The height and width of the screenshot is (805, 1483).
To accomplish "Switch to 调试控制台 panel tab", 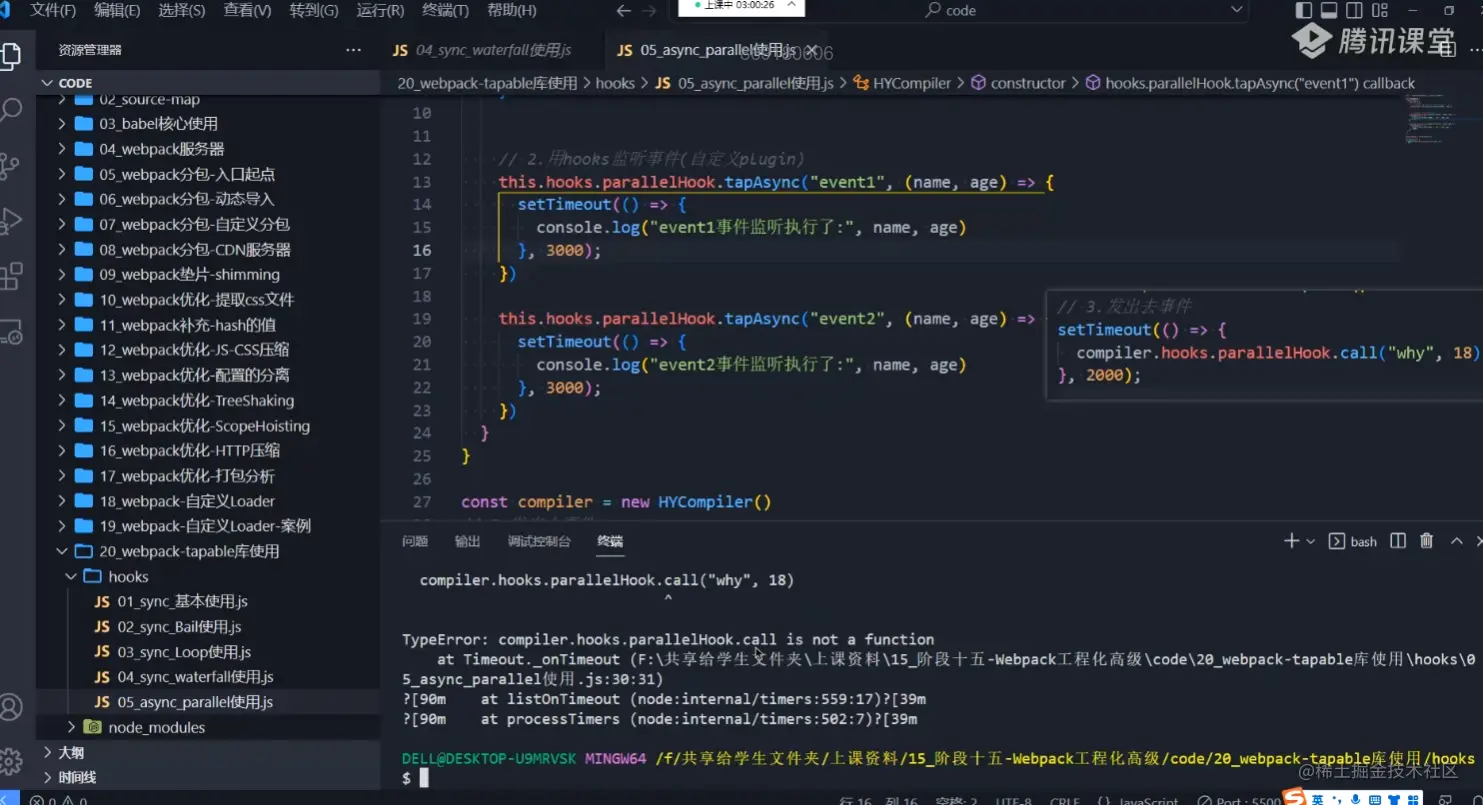I will pyautogui.click(x=539, y=541).
